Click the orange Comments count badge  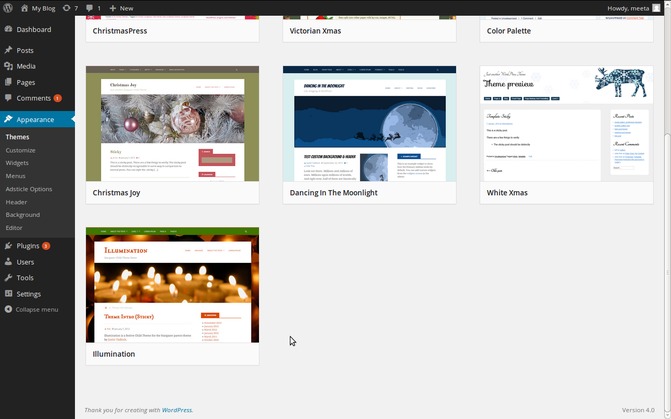[57, 98]
